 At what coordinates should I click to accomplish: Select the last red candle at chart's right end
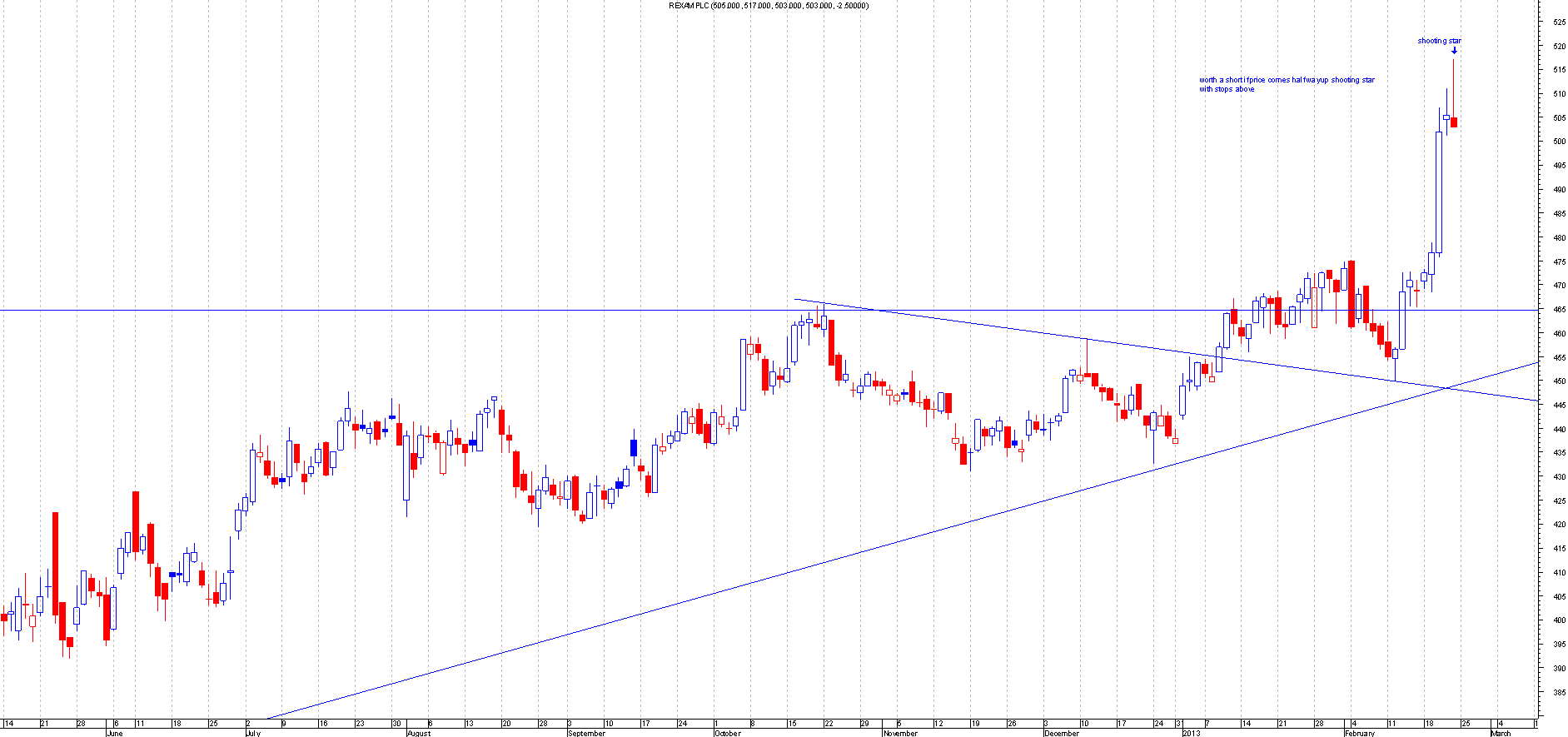[x=1454, y=122]
